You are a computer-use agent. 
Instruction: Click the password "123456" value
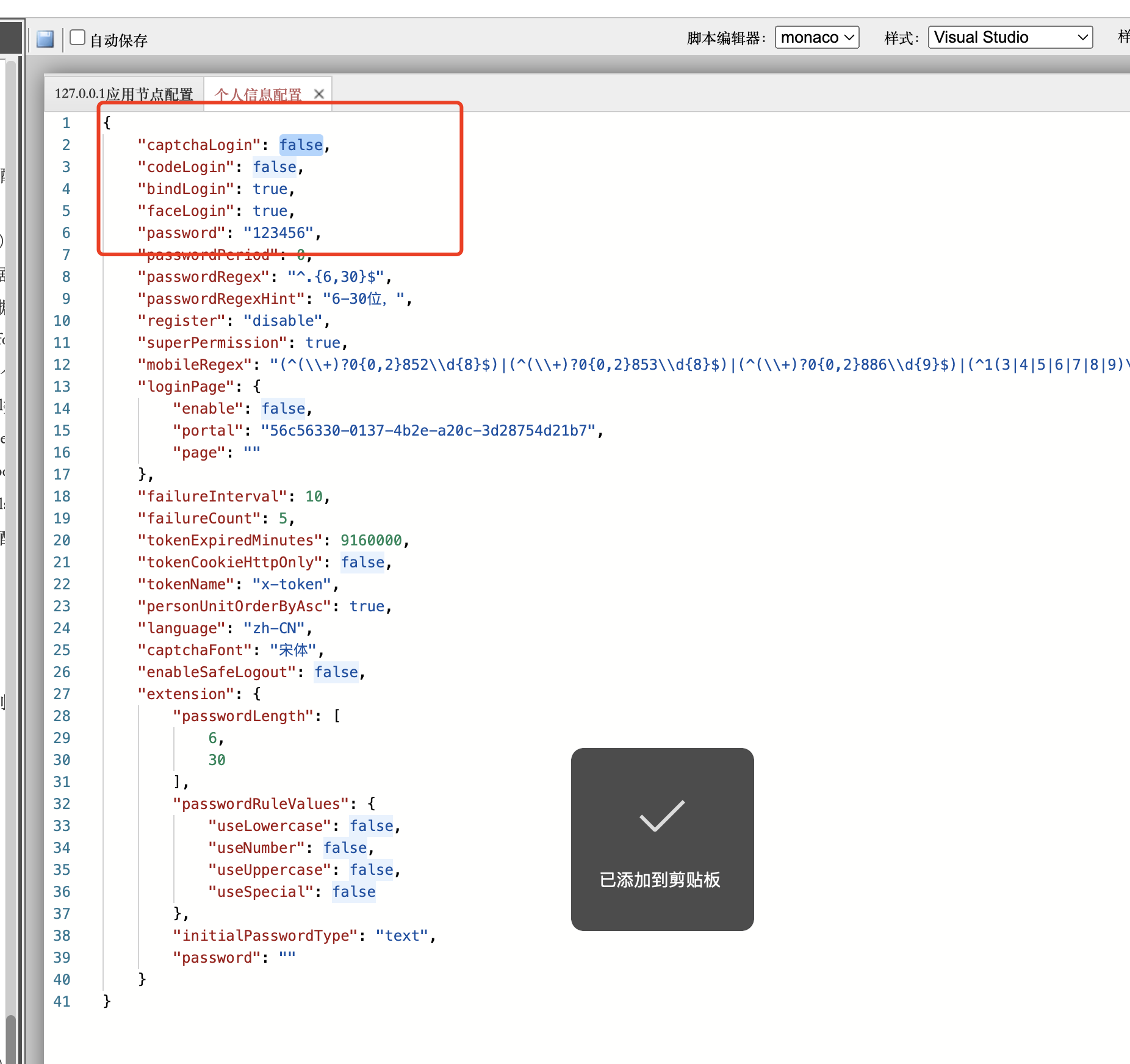[x=279, y=233]
